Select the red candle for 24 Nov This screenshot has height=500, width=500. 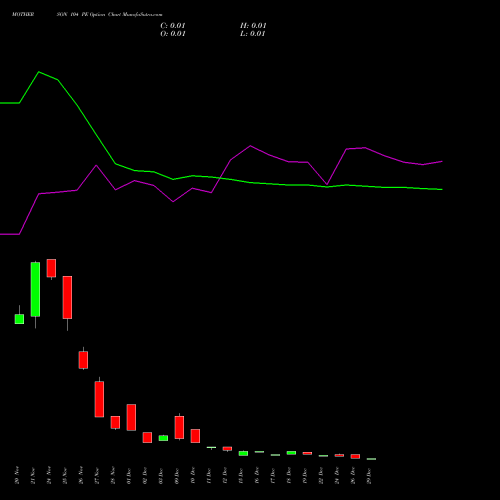coord(51,268)
